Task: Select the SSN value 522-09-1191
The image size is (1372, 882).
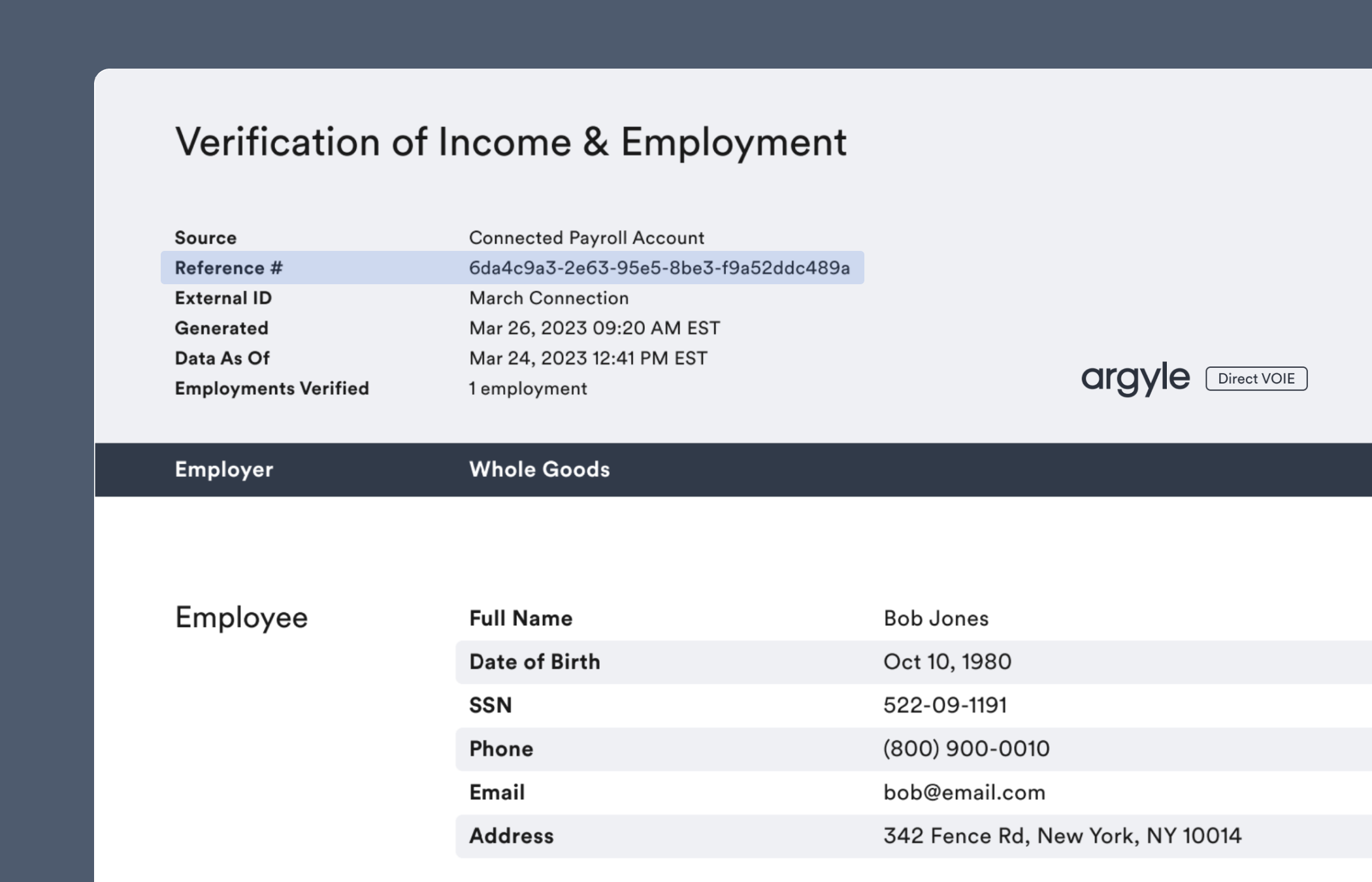Action: [x=945, y=705]
